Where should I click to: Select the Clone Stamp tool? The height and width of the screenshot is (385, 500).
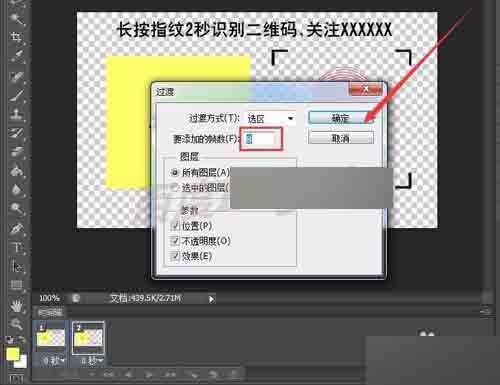(16, 114)
